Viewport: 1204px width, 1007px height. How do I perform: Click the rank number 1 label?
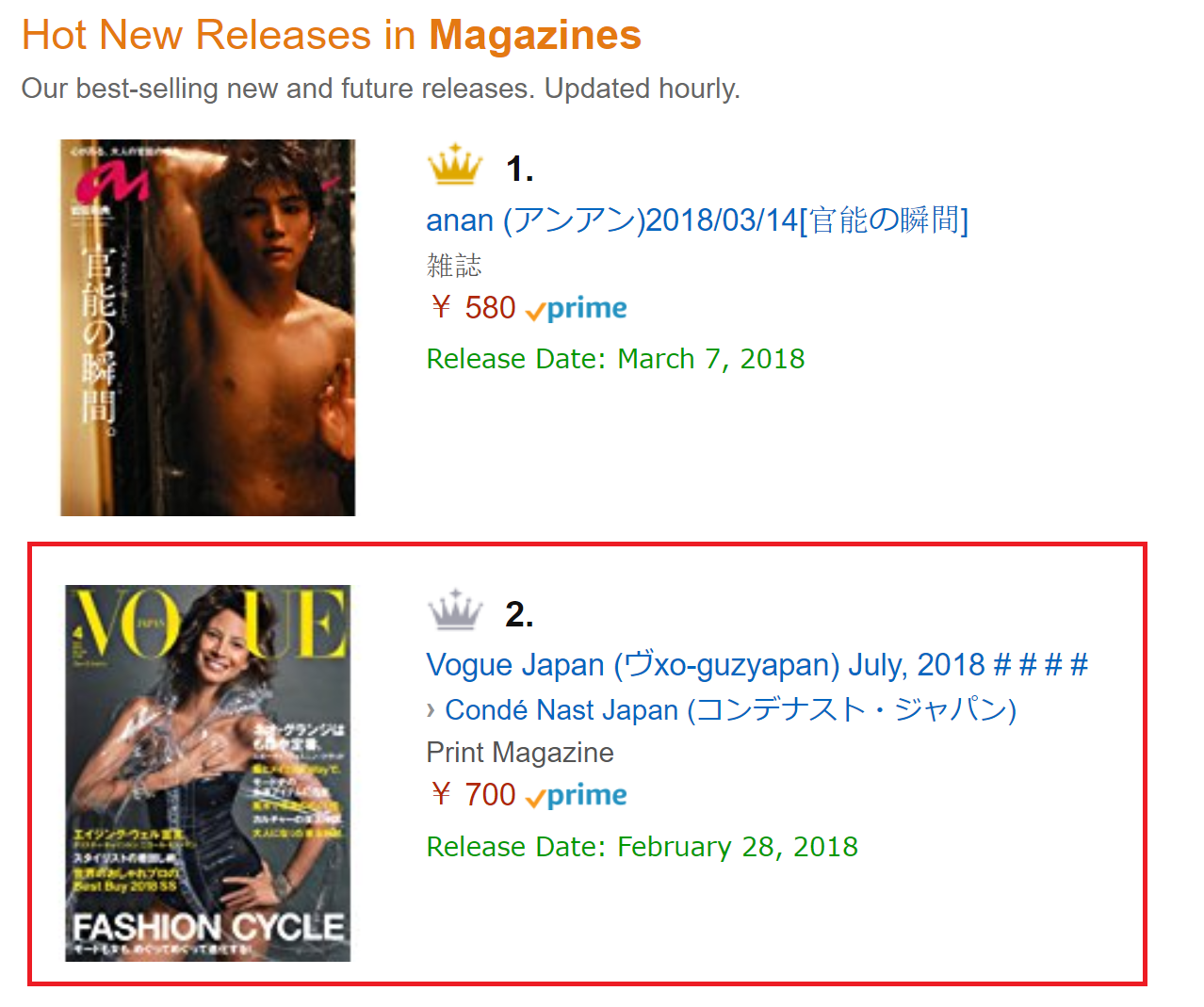(519, 170)
